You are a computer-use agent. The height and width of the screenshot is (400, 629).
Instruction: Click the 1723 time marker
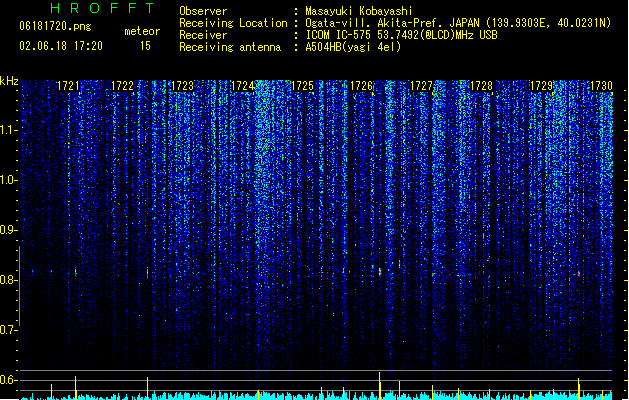pos(183,86)
